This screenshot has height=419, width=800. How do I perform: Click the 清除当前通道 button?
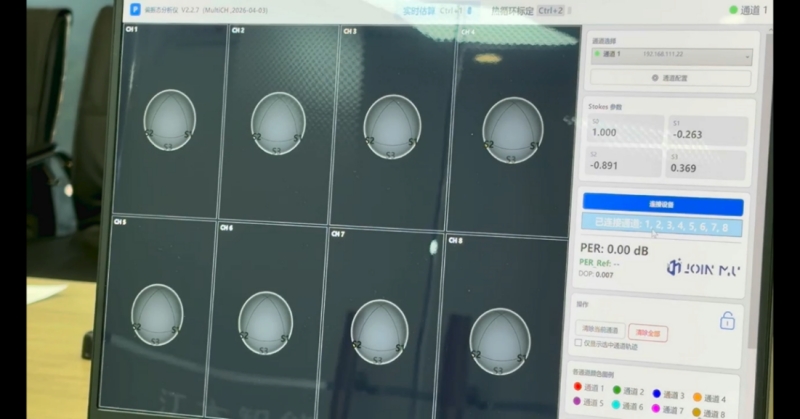click(600, 330)
